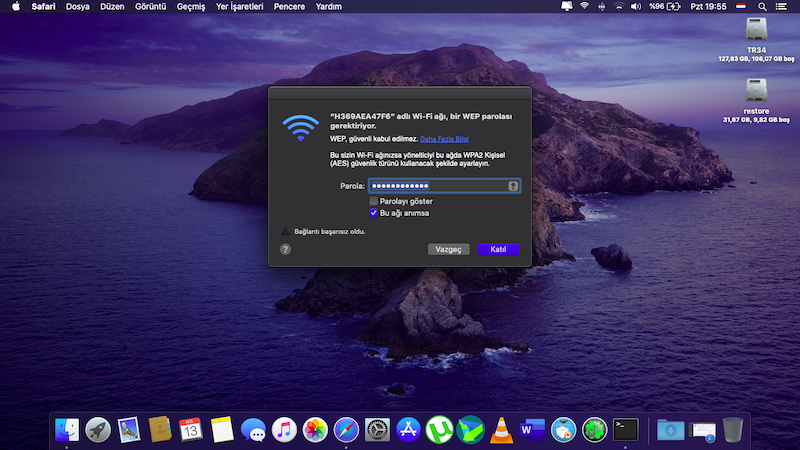Launch Terminal from the dock

[626, 430]
